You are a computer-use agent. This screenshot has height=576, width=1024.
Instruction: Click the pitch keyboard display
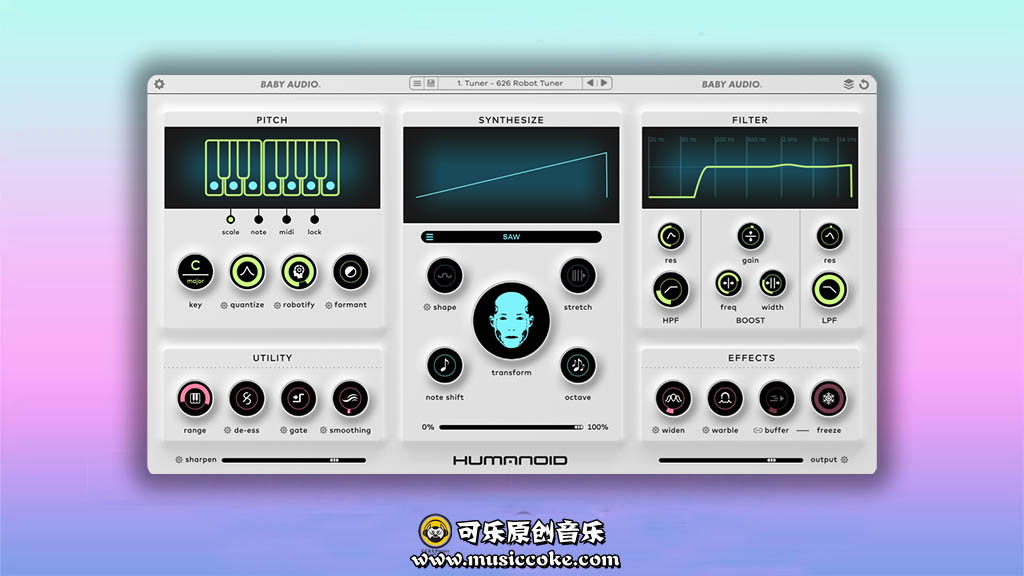click(272, 168)
